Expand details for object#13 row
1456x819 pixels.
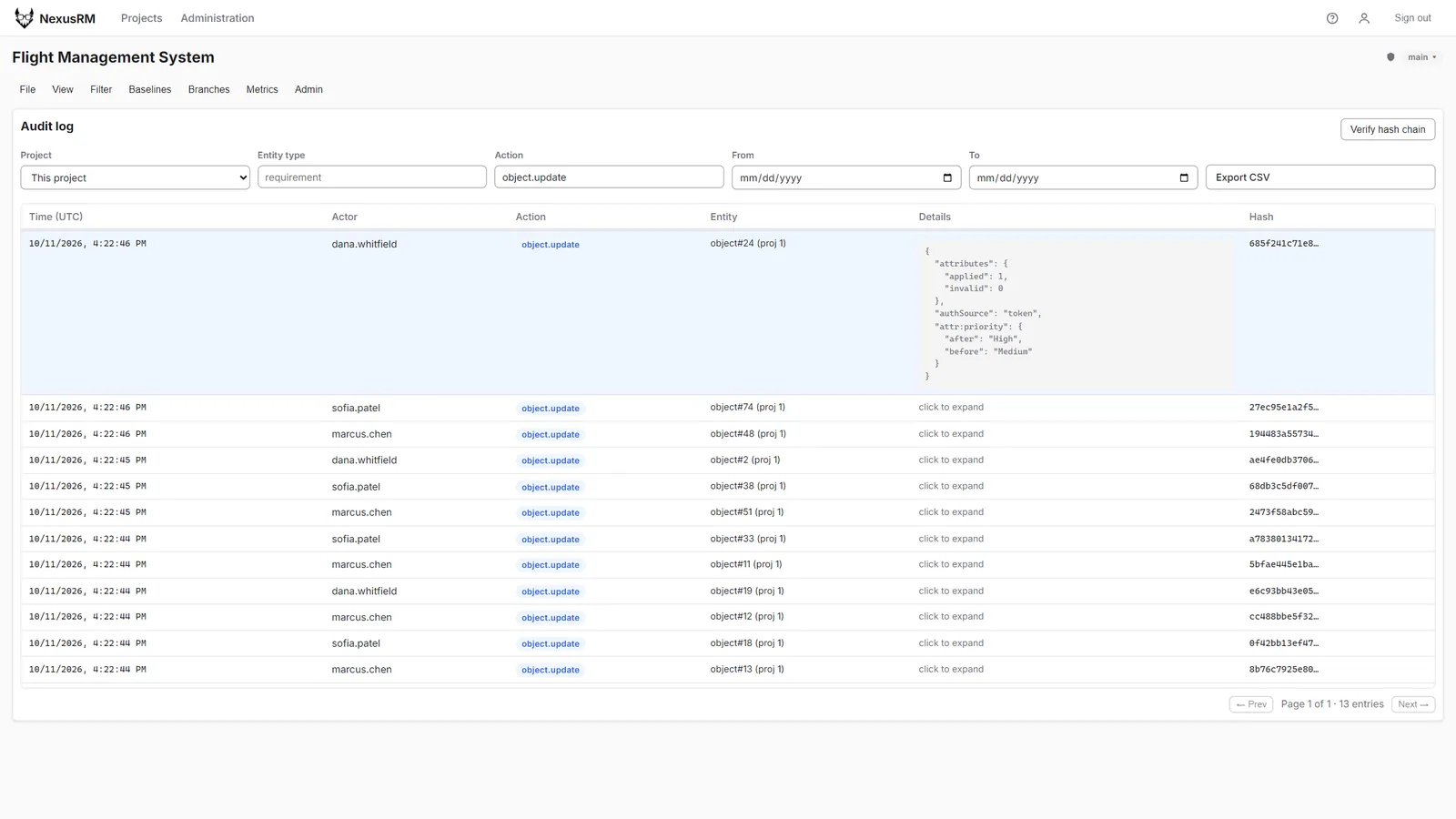pyautogui.click(x=951, y=670)
